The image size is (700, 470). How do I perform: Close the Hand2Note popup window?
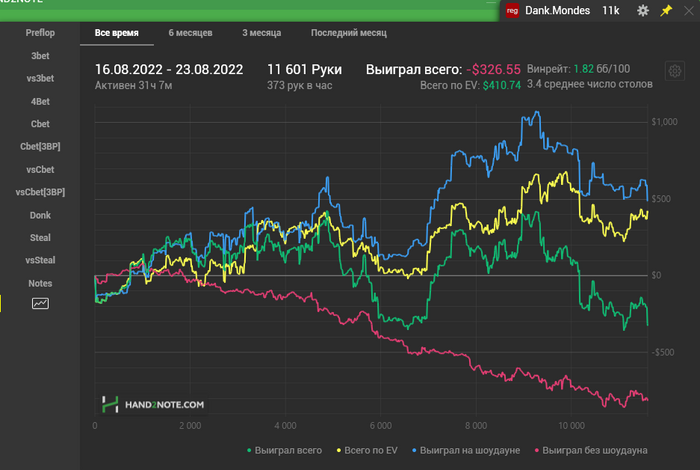click(x=689, y=10)
